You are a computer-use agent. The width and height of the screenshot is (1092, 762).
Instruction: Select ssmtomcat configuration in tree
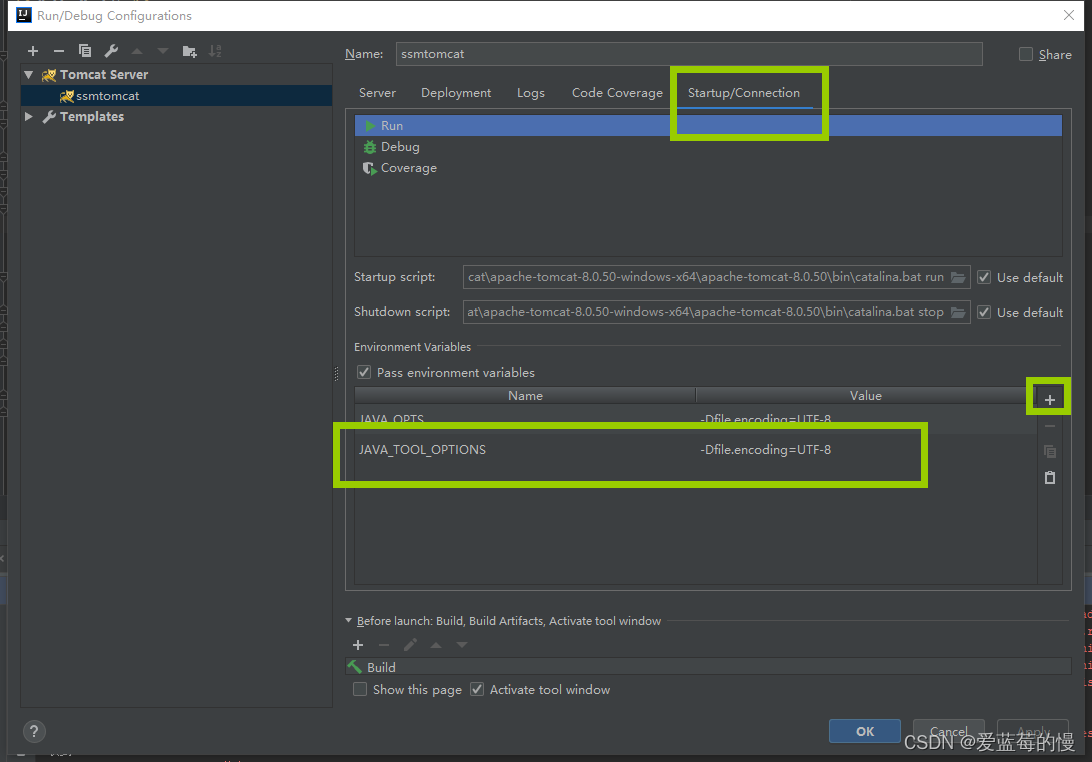coord(176,95)
